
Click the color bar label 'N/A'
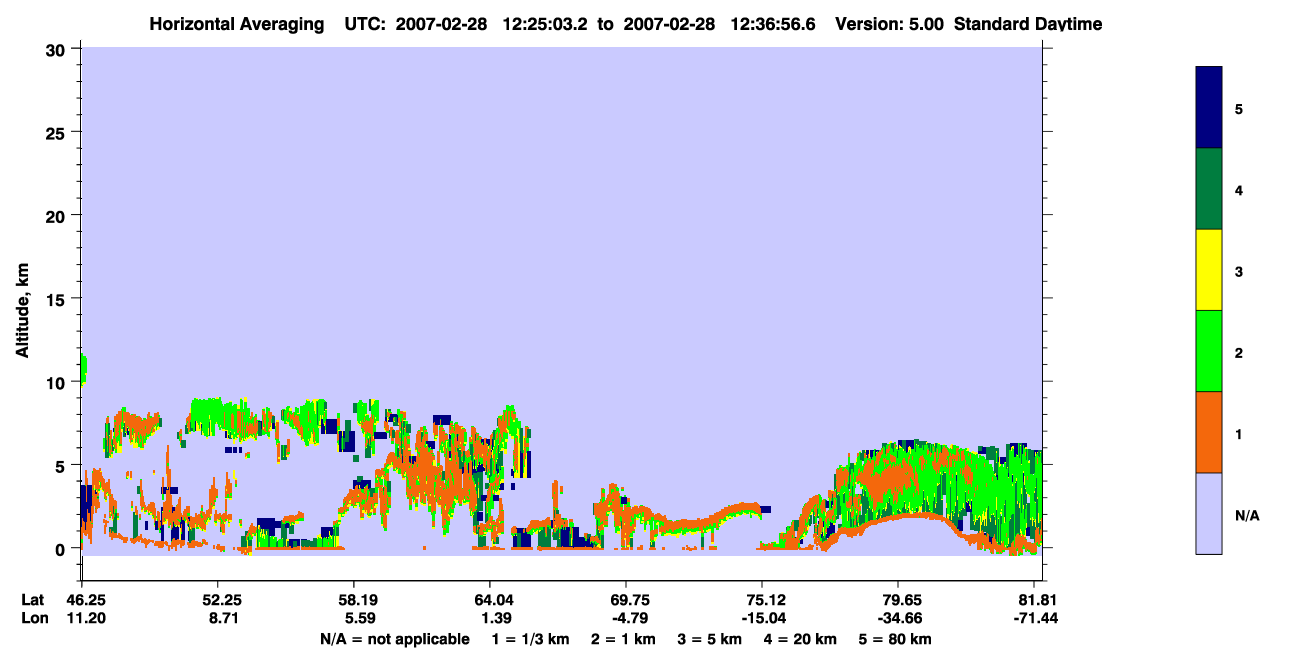pos(1247,516)
